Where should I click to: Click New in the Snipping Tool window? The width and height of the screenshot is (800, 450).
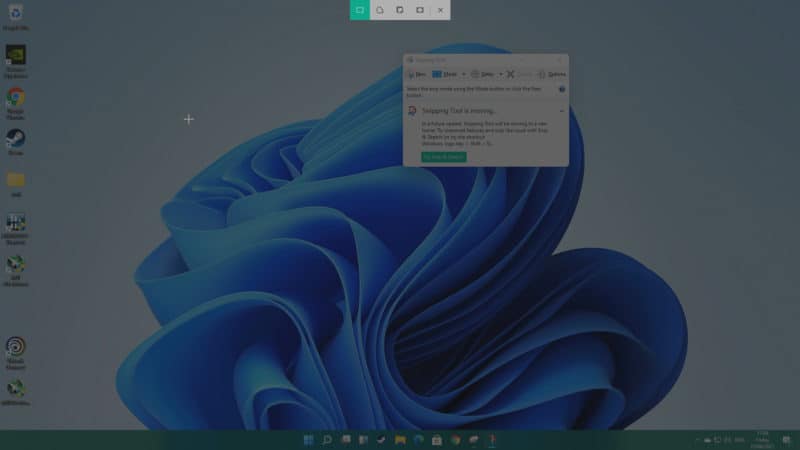(417, 74)
